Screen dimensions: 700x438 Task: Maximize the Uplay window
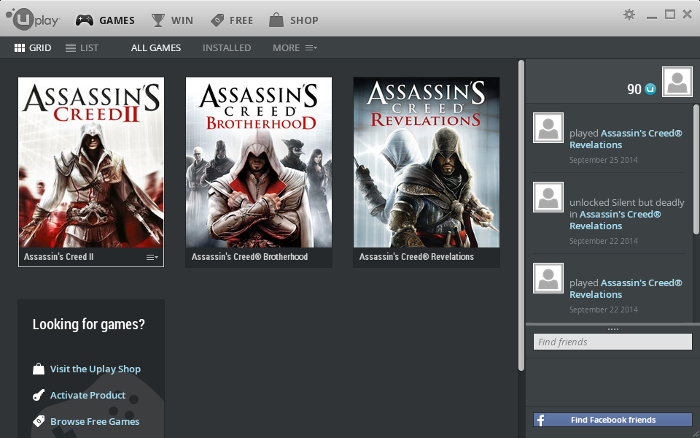pos(670,15)
